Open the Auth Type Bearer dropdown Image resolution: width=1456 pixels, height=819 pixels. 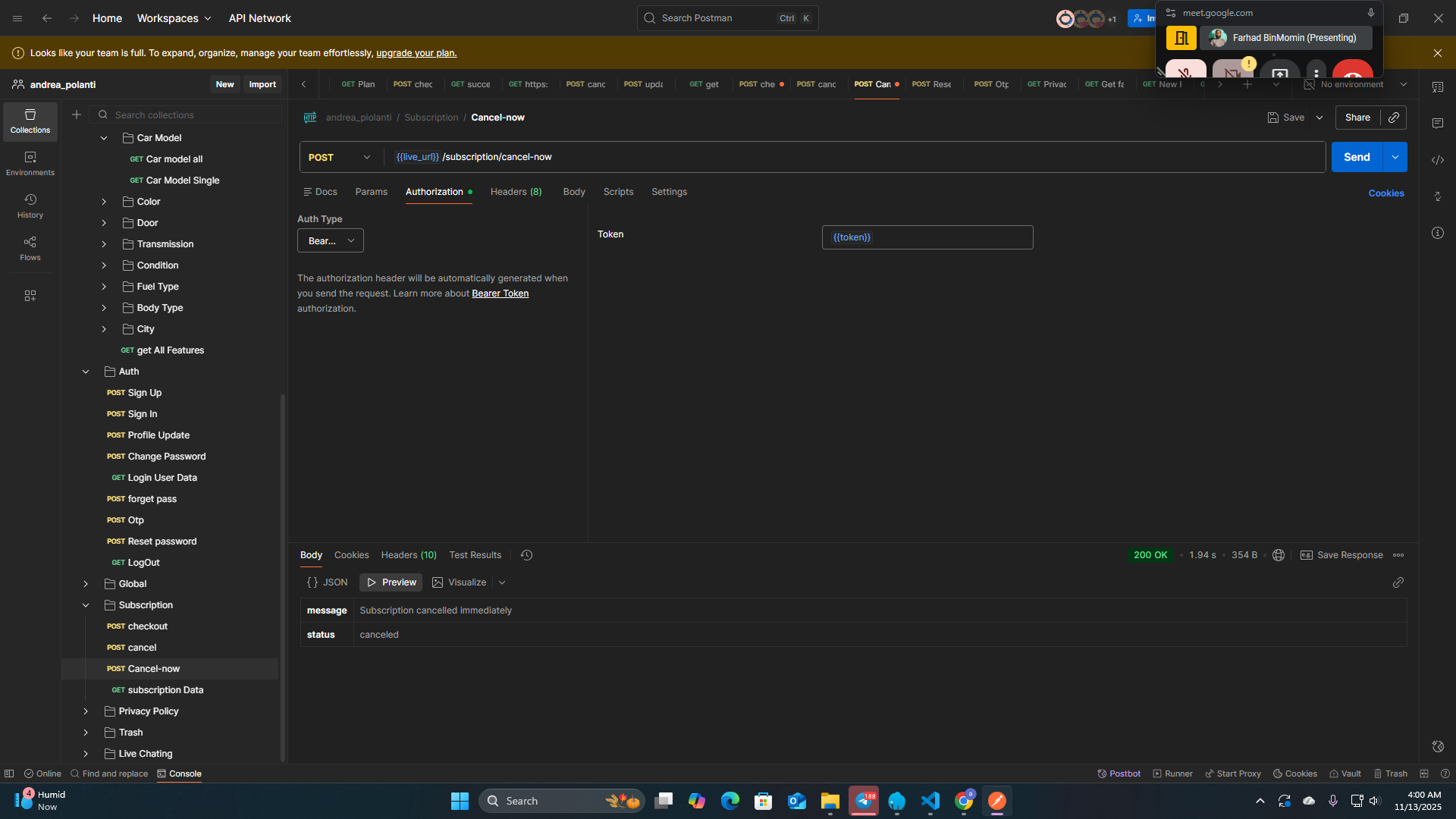(331, 241)
